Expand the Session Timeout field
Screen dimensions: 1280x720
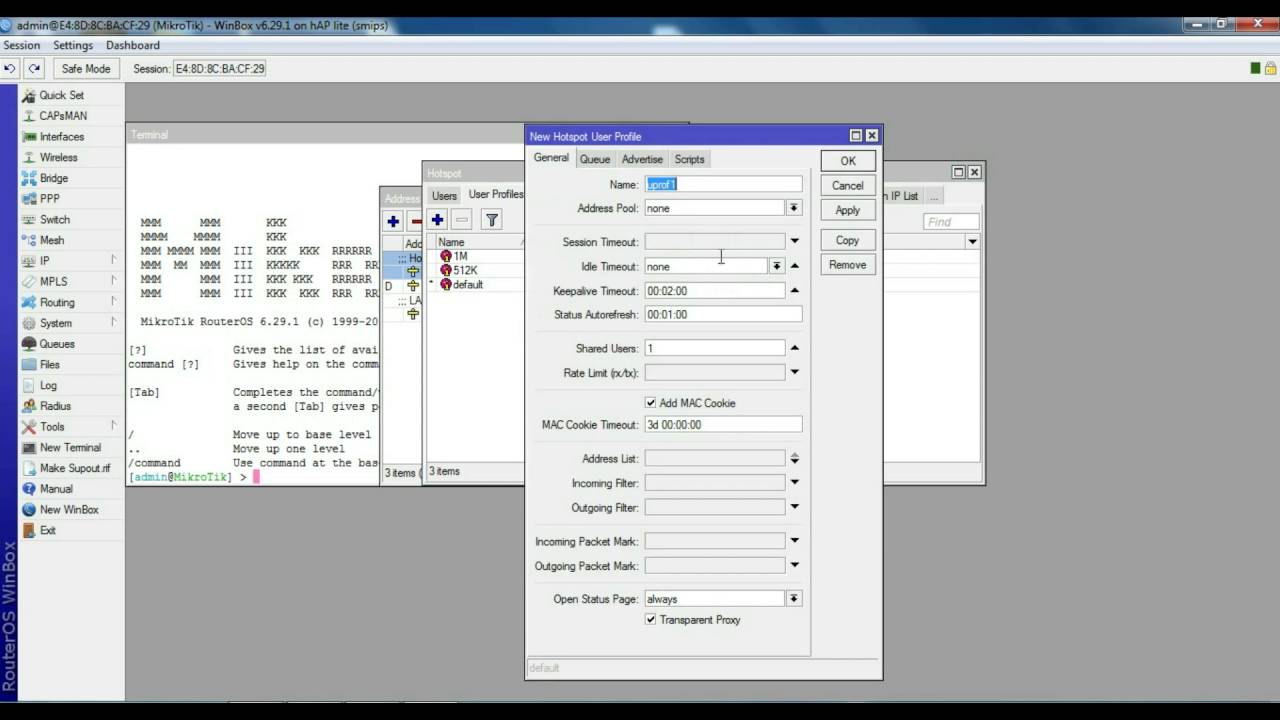(x=794, y=241)
